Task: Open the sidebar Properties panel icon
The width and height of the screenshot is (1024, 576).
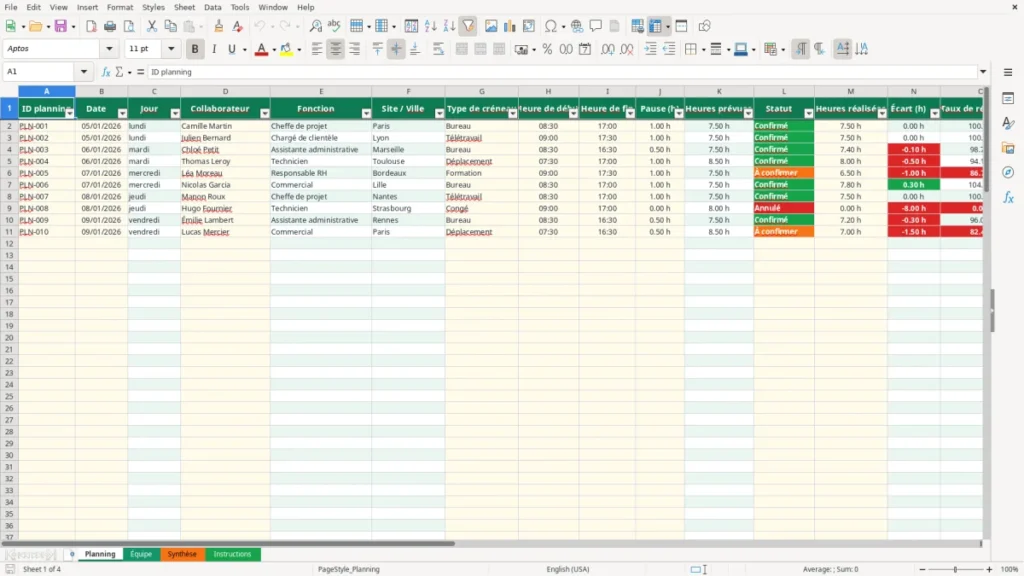Action: pyautogui.click(x=1008, y=98)
